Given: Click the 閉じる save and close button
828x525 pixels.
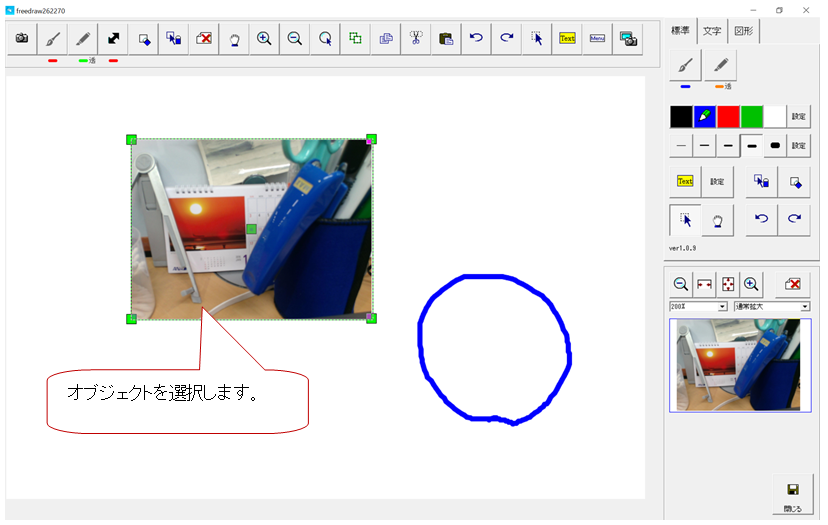Looking at the screenshot, I should [792, 495].
